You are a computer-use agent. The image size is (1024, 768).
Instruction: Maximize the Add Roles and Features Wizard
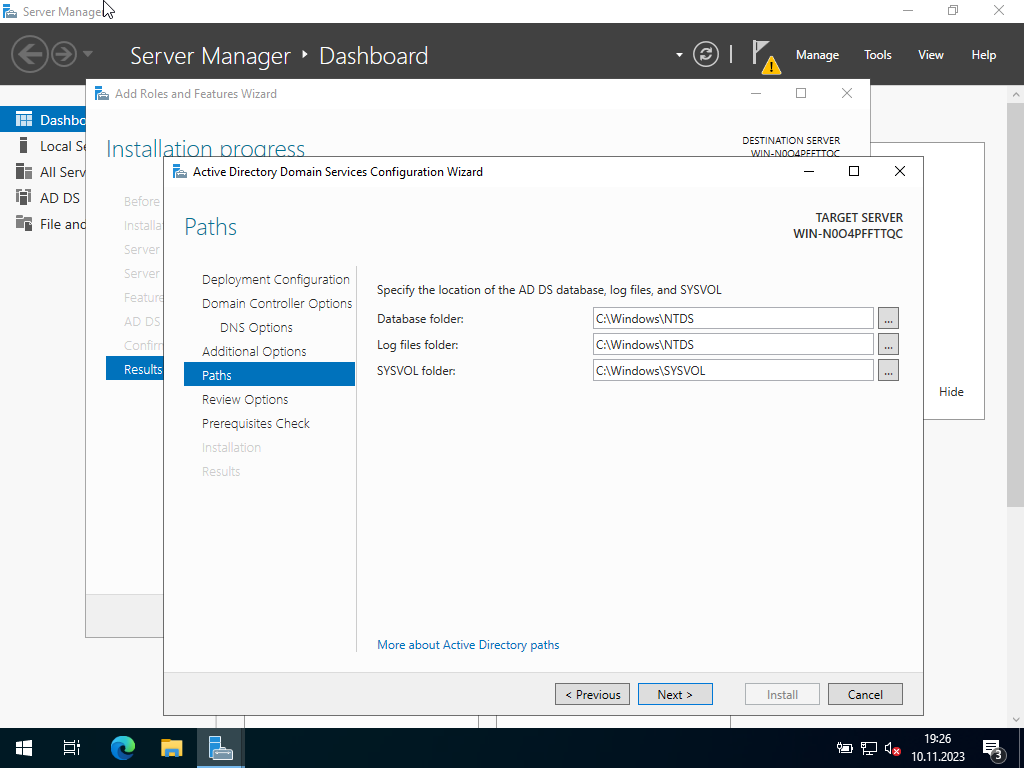tap(801, 93)
